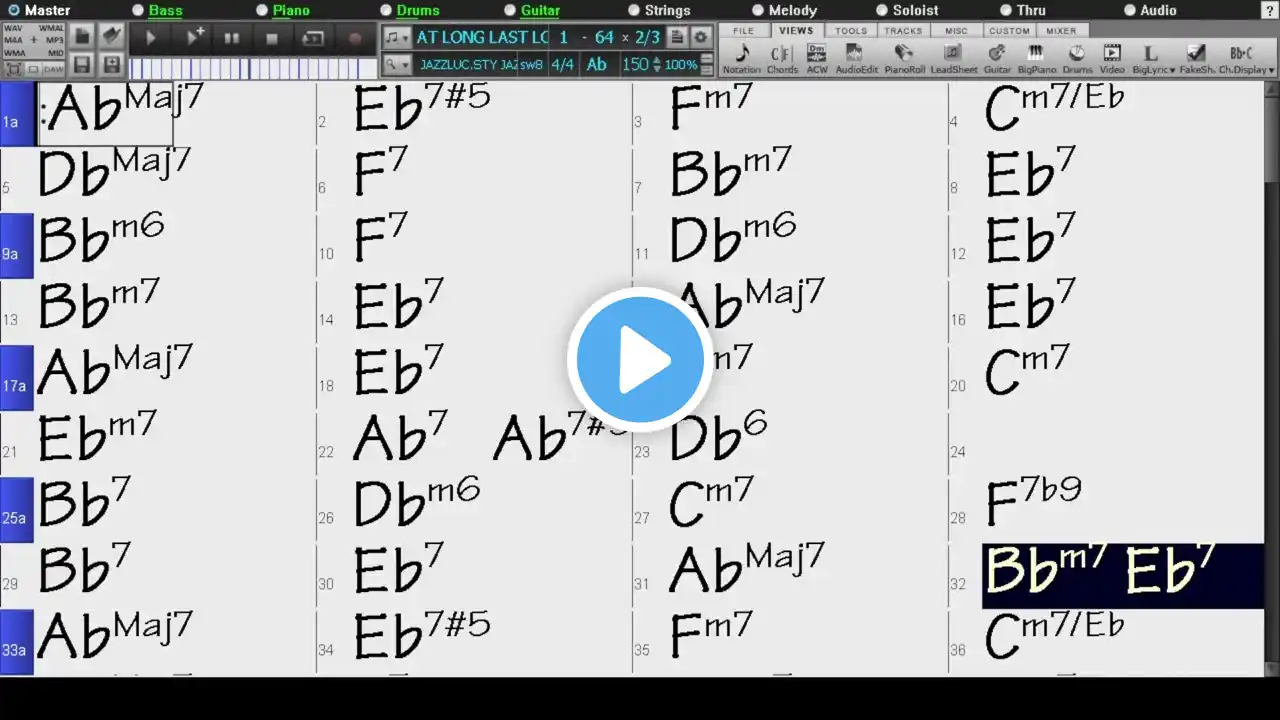Open the style picker dropdown
1280x720 pixels.
pos(397,64)
